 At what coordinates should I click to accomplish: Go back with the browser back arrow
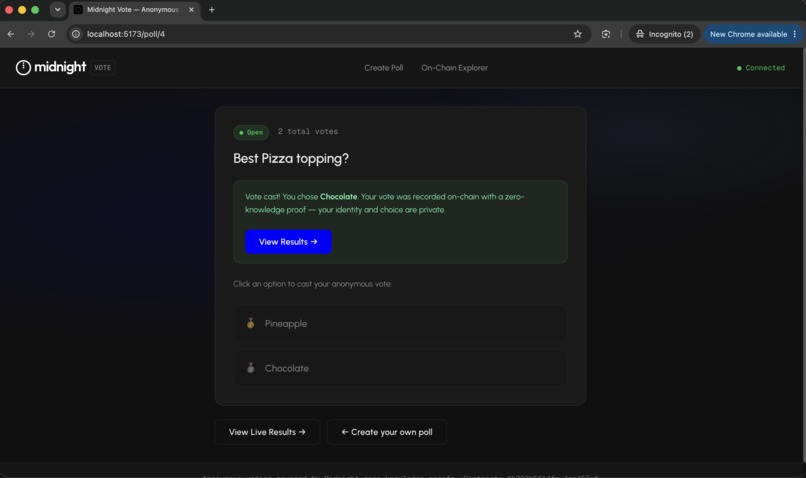11,34
